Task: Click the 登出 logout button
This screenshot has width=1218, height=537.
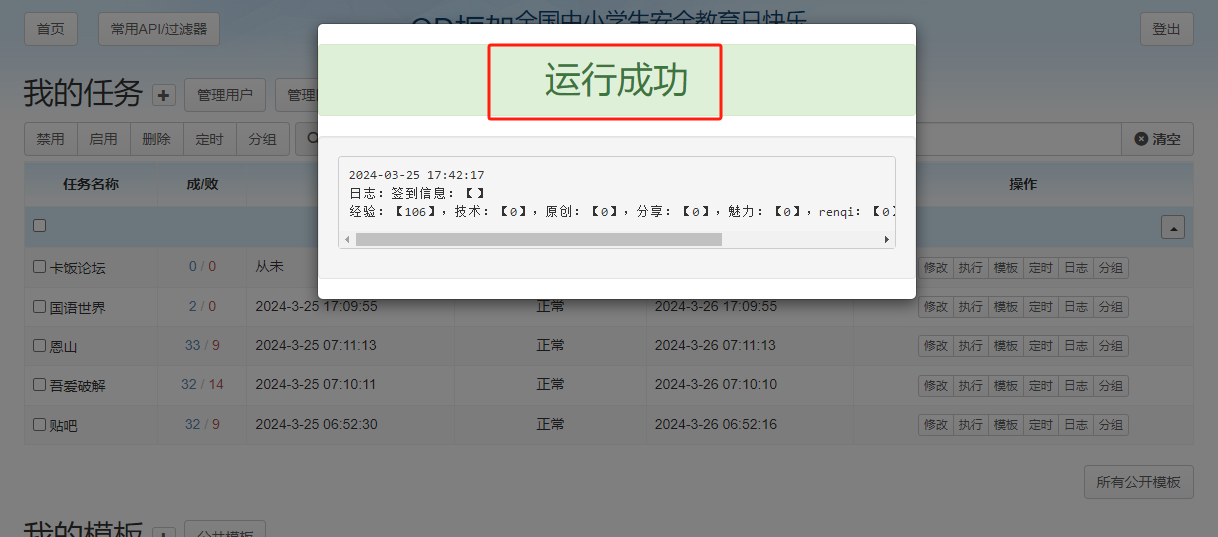Action: click(1166, 29)
